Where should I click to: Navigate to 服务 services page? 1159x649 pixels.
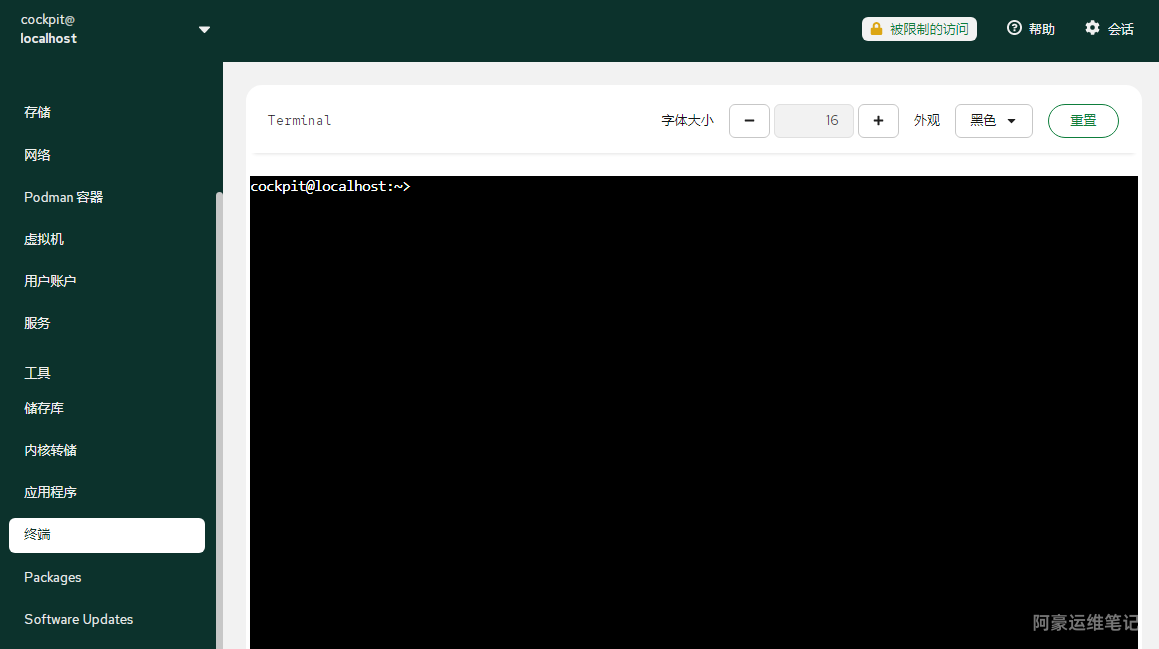point(38,323)
